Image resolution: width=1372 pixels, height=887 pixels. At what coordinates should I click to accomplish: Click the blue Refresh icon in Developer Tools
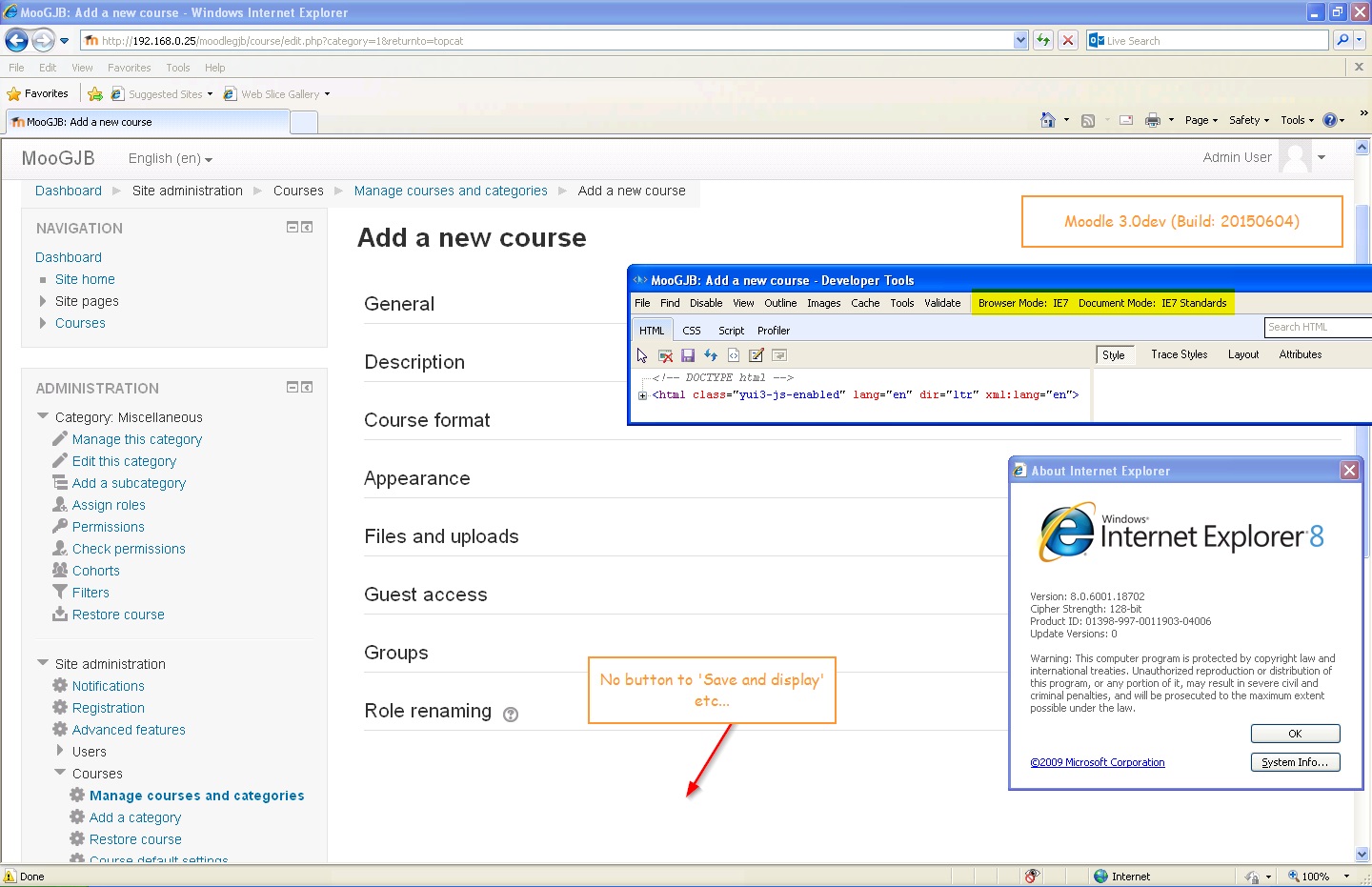[711, 355]
